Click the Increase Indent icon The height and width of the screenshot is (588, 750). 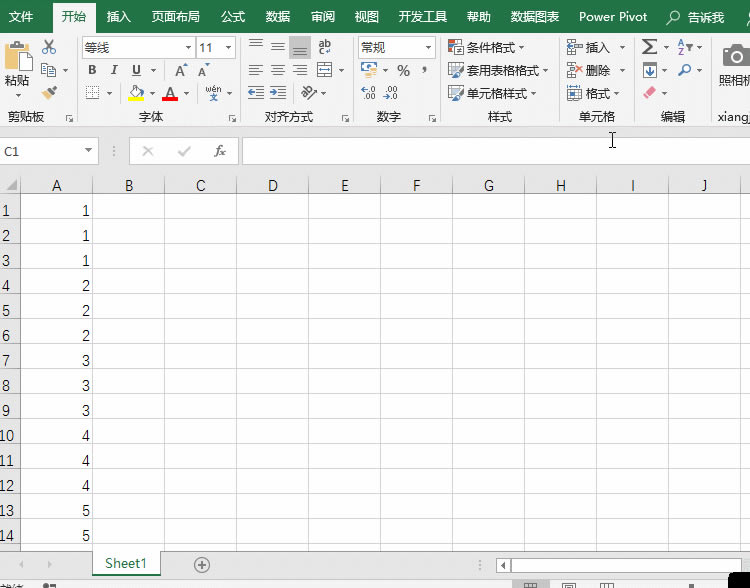tap(278, 92)
